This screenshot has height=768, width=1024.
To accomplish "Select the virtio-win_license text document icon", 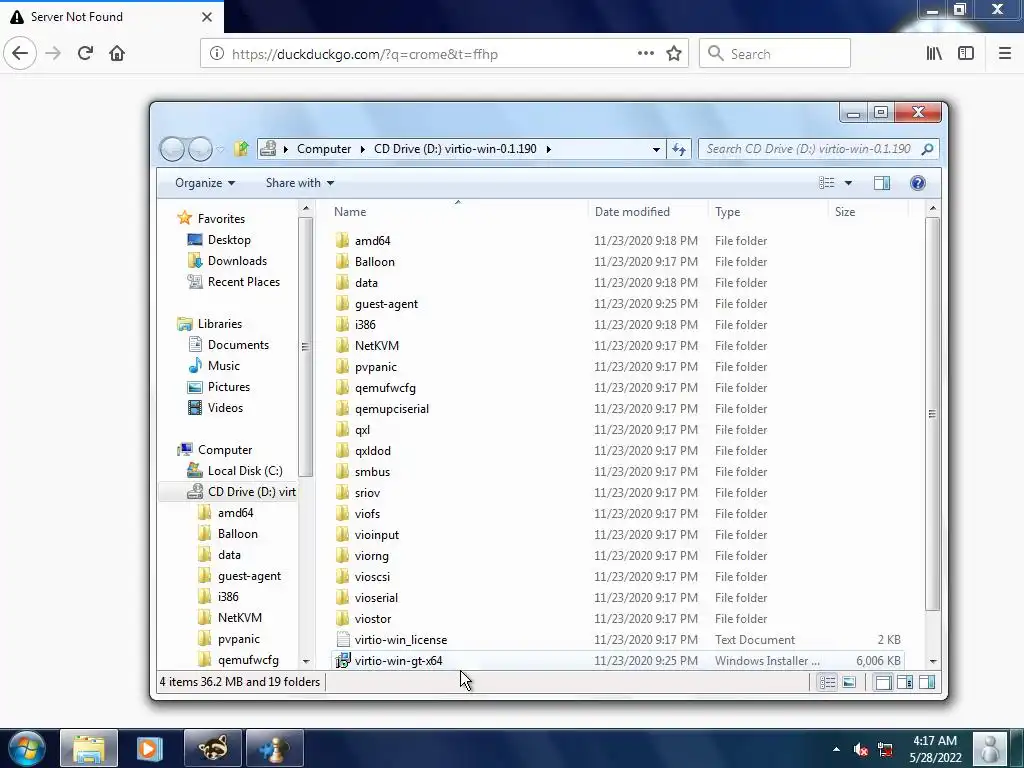I will (x=343, y=640).
